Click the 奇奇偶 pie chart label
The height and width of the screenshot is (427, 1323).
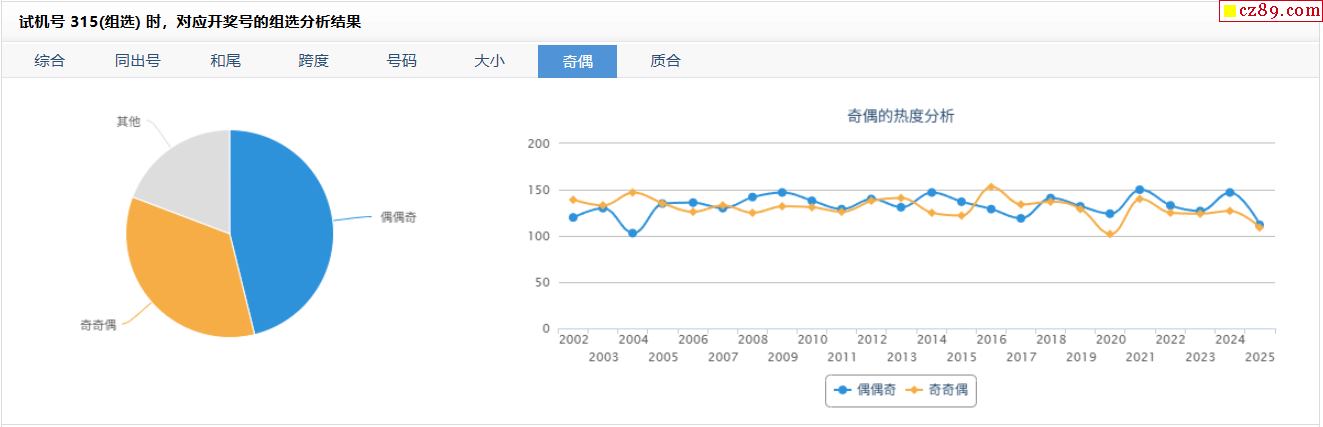98,325
